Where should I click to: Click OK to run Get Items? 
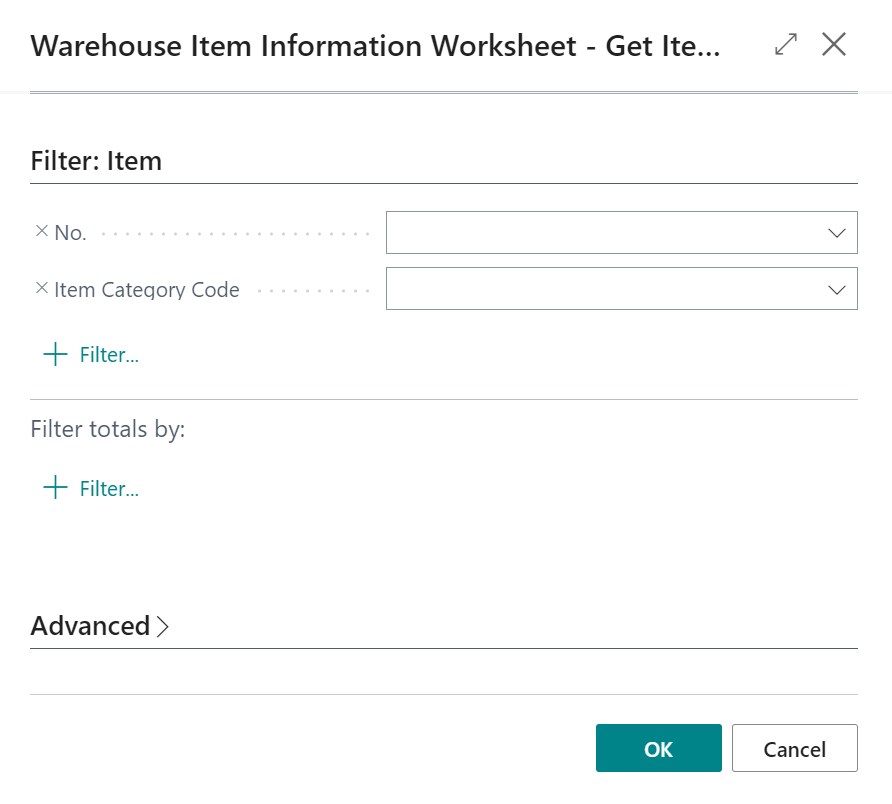coord(658,748)
